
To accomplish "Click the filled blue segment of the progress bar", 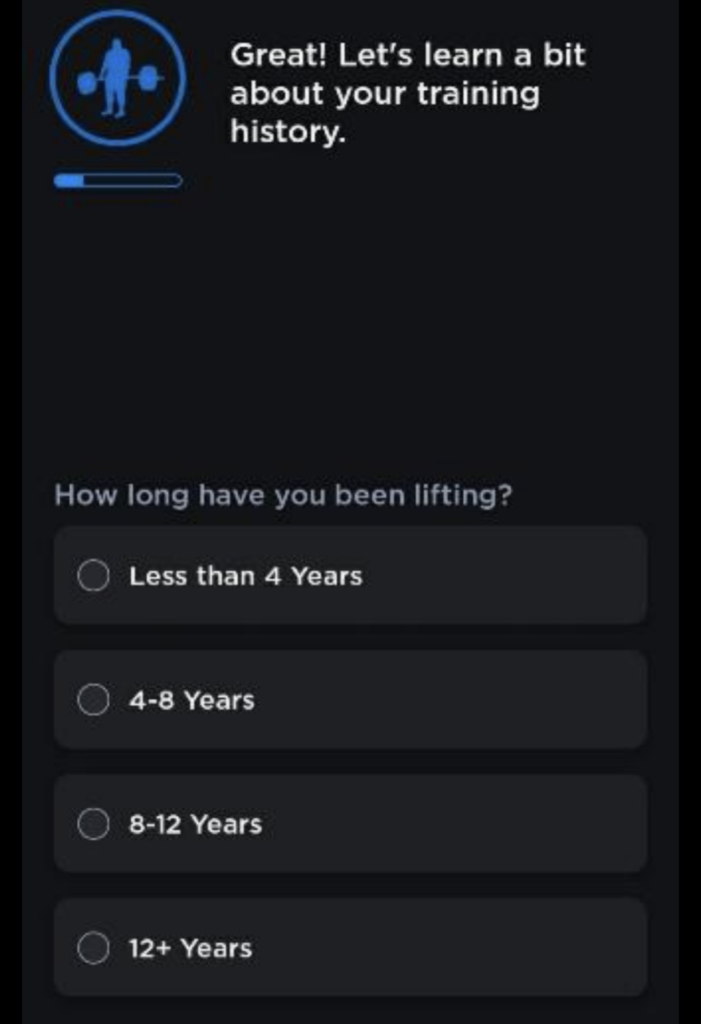I will pos(71,181).
